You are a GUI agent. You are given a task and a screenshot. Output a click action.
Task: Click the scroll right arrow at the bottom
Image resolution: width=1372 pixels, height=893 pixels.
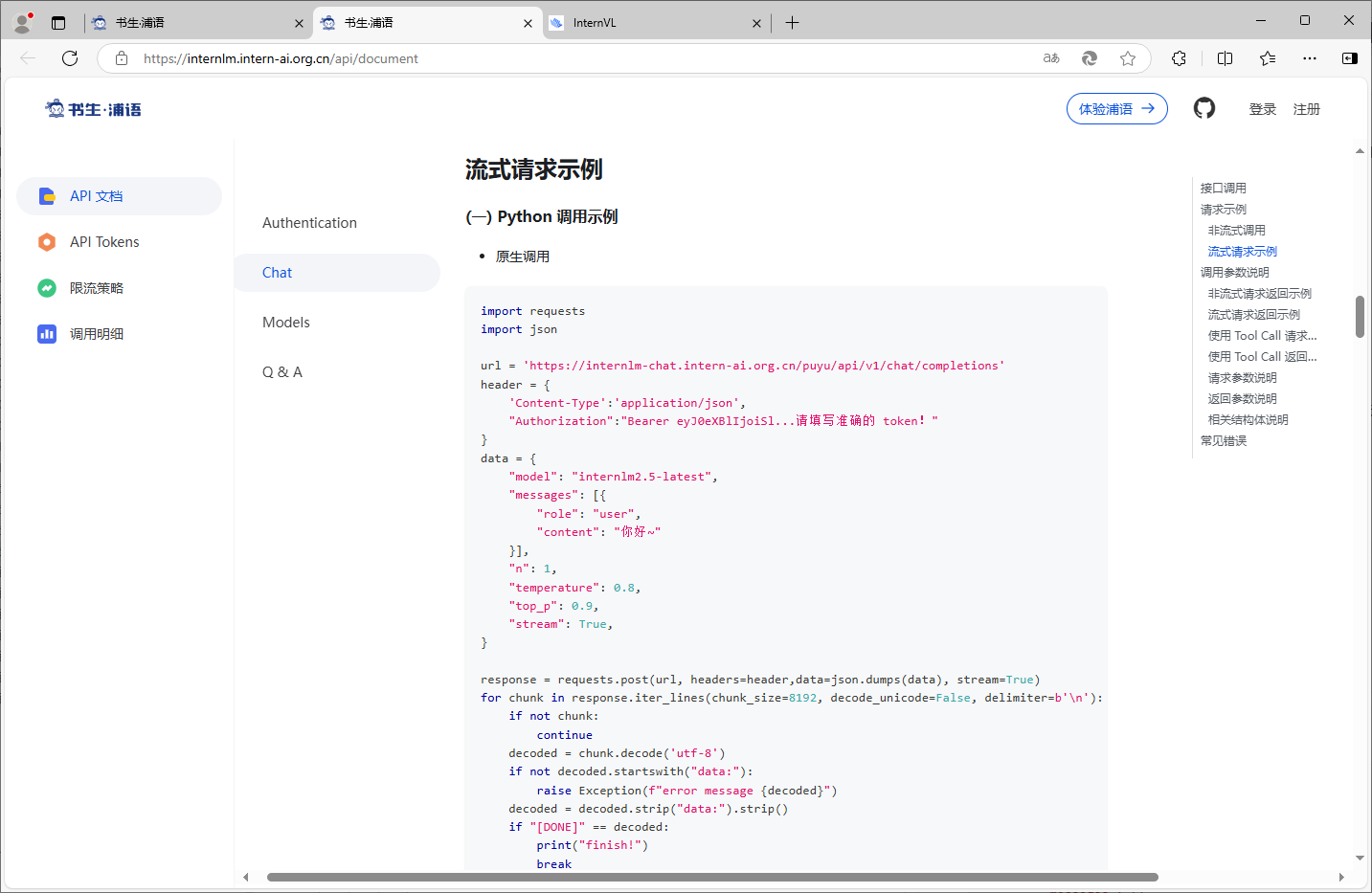point(1341,877)
